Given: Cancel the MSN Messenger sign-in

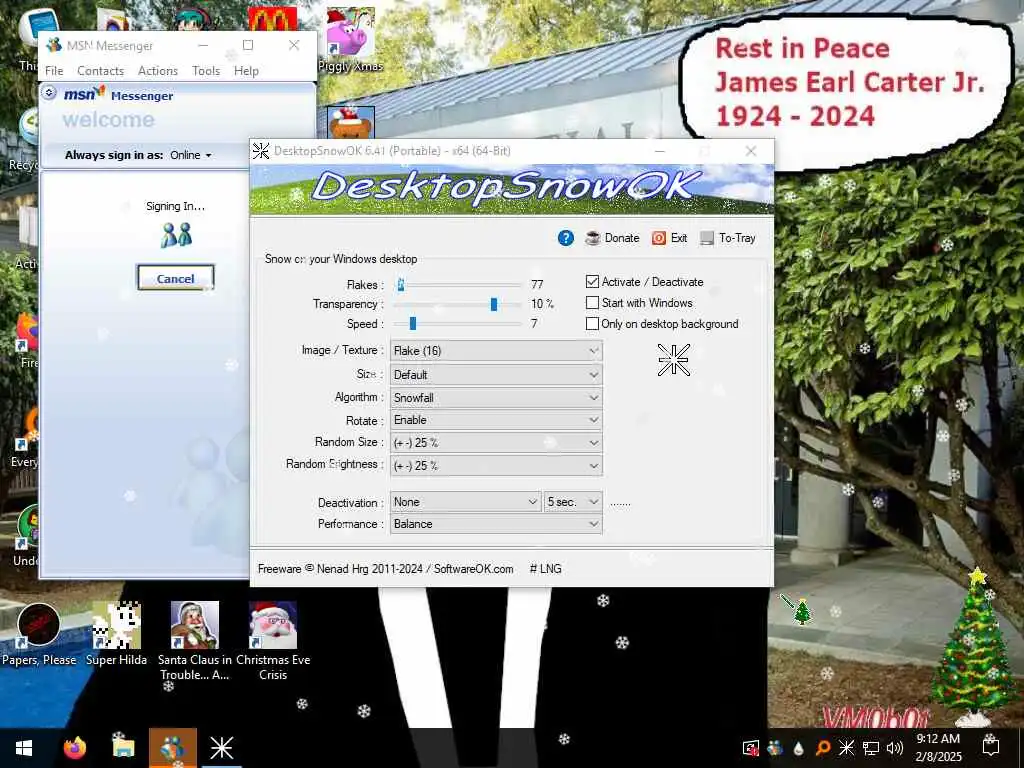Looking at the screenshot, I should point(176,278).
